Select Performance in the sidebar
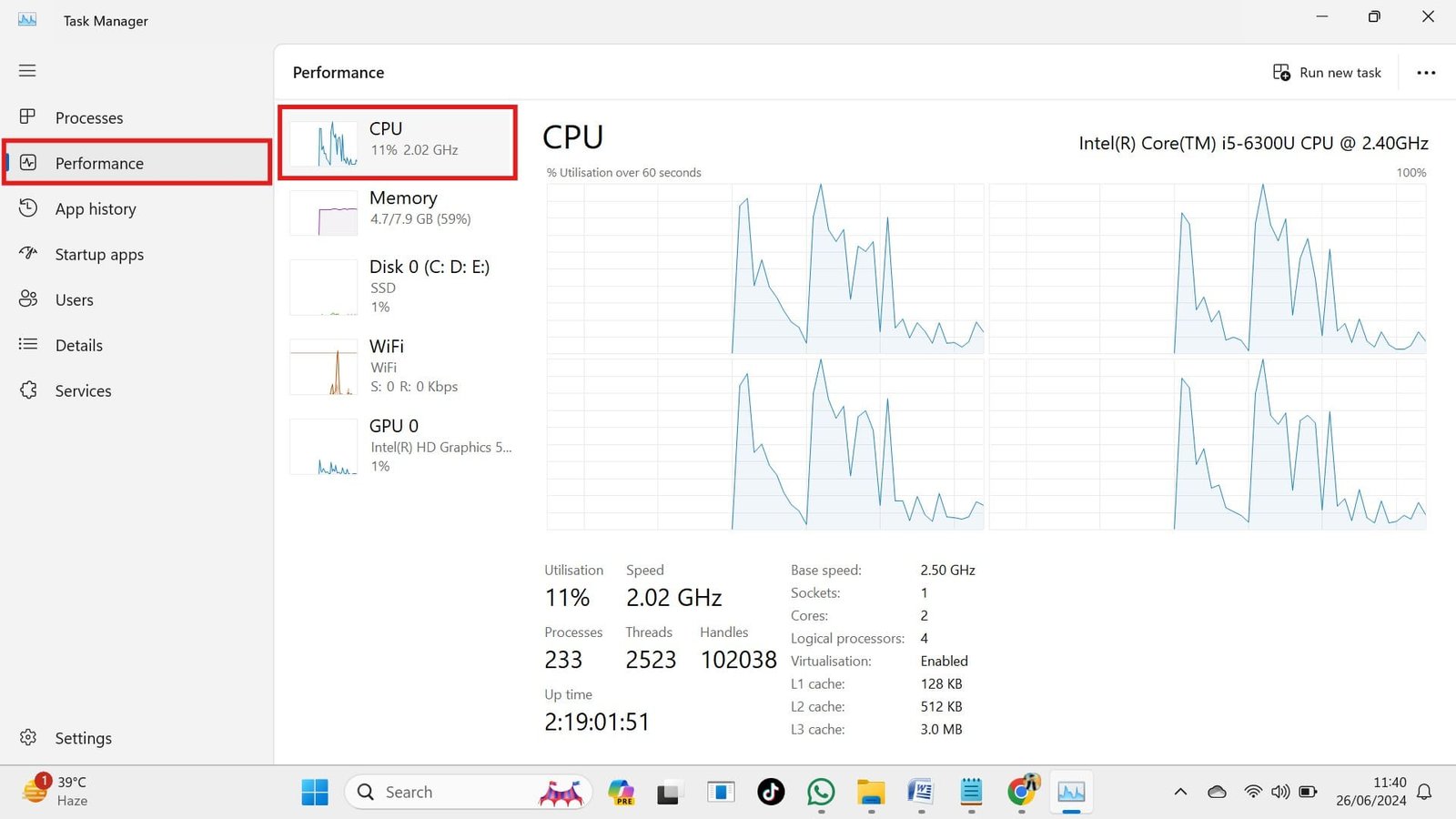The width and height of the screenshot is (1456, 819). 98,163
